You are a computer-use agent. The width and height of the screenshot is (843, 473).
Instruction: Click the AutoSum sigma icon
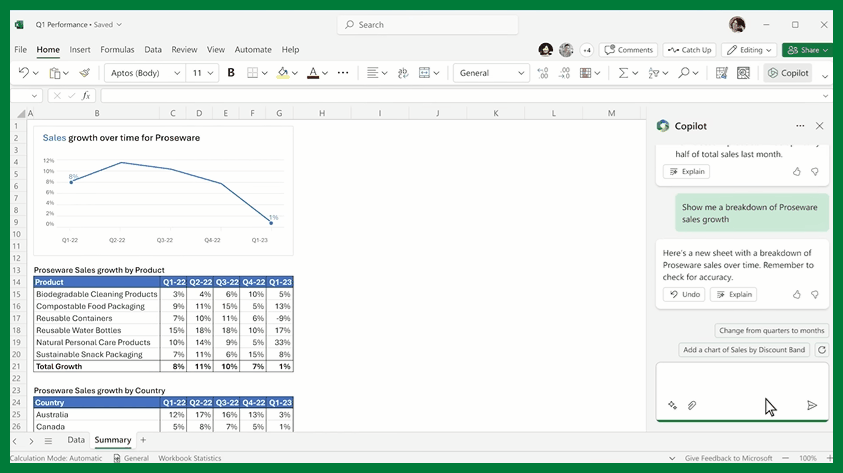[623, 73]
